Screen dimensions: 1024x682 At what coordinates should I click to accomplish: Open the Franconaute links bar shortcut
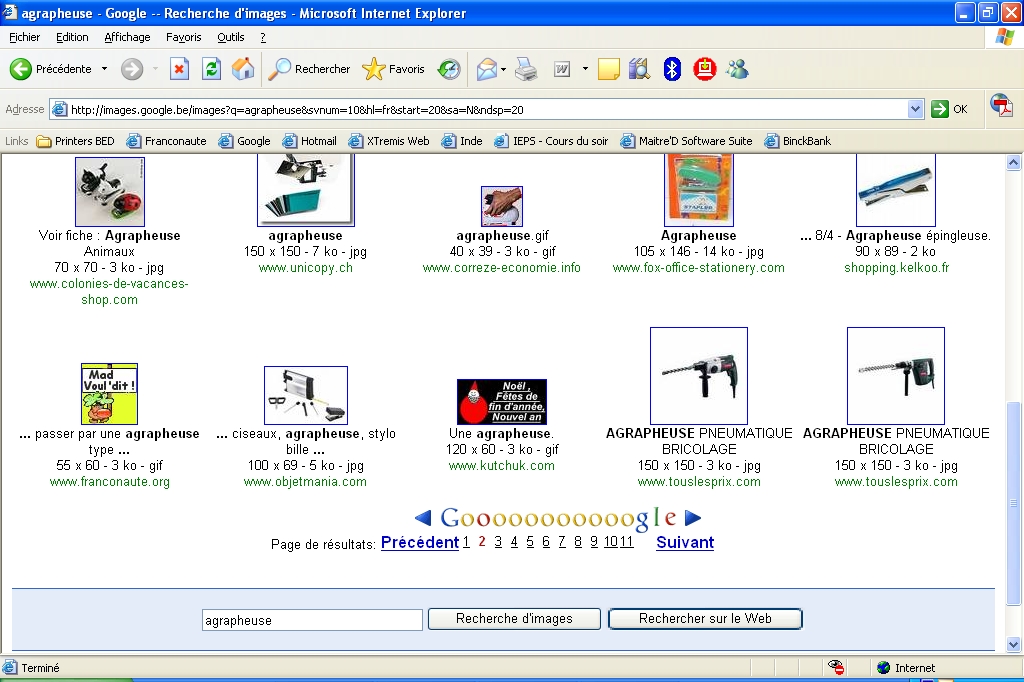167,141
